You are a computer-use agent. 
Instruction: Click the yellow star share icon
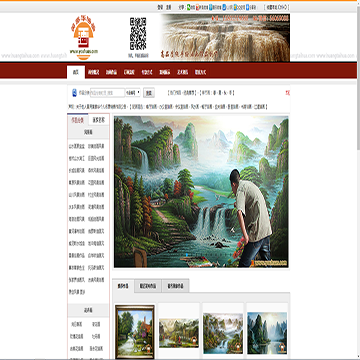(235, 7)
